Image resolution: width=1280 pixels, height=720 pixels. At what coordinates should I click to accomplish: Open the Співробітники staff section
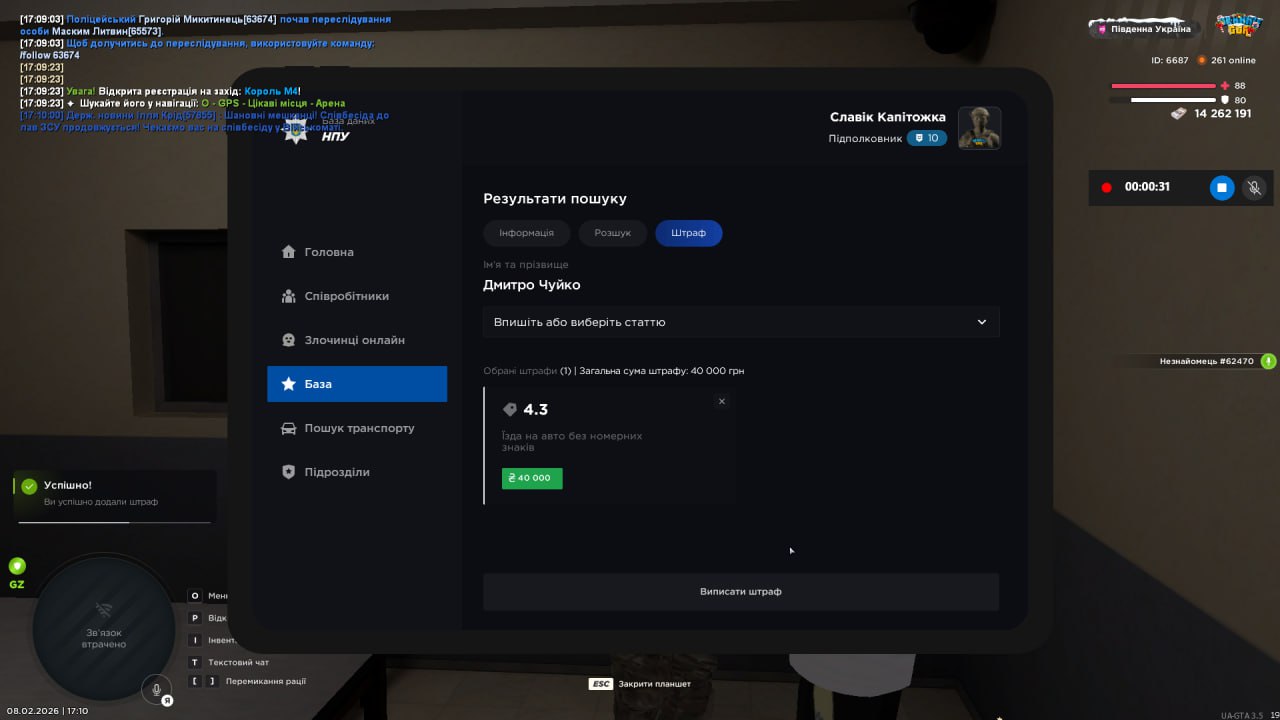click(x=357, y=296)
